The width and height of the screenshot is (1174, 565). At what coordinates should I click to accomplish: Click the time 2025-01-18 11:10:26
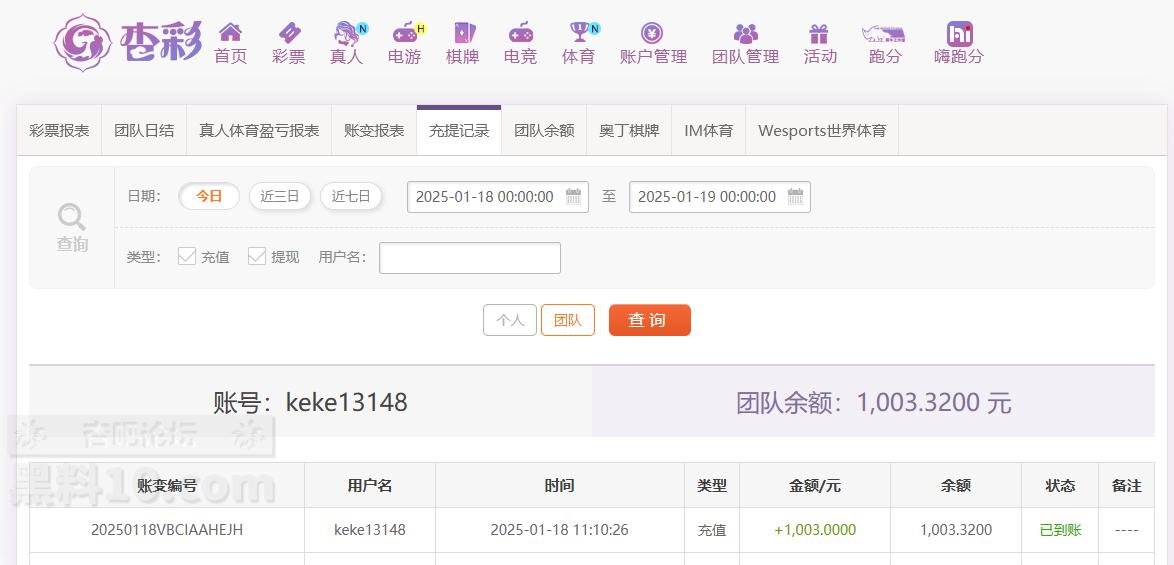(x=559, y=530)
